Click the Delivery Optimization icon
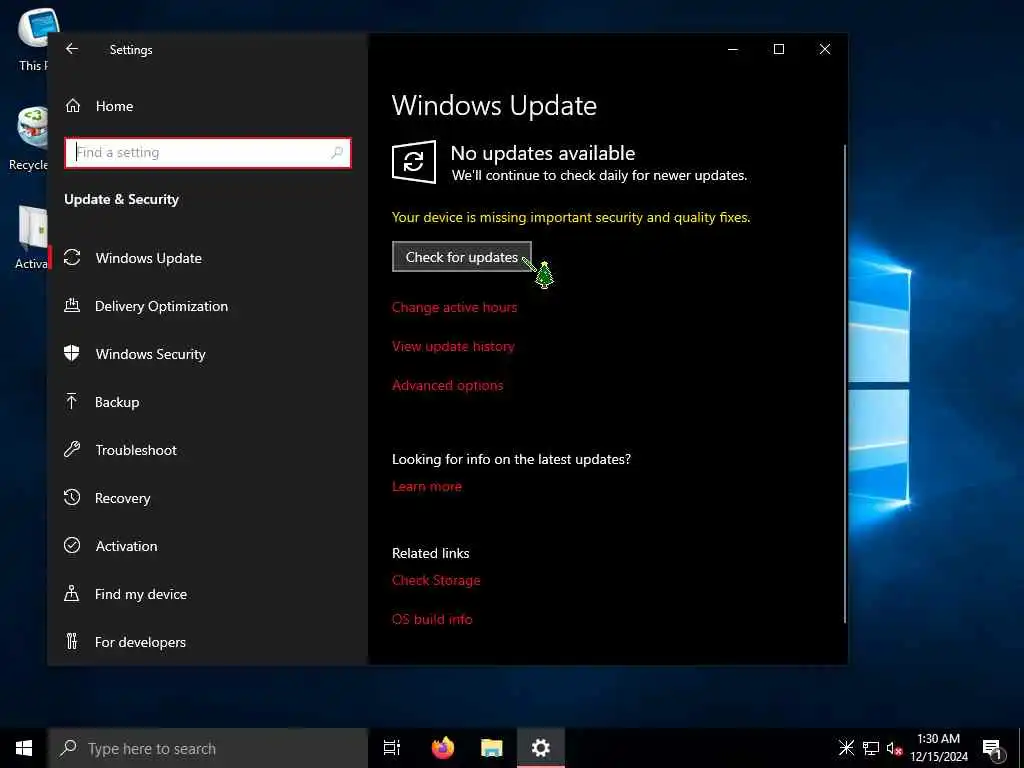The image size is (1024, 768). pyautogui.click(x=72, y=305)
